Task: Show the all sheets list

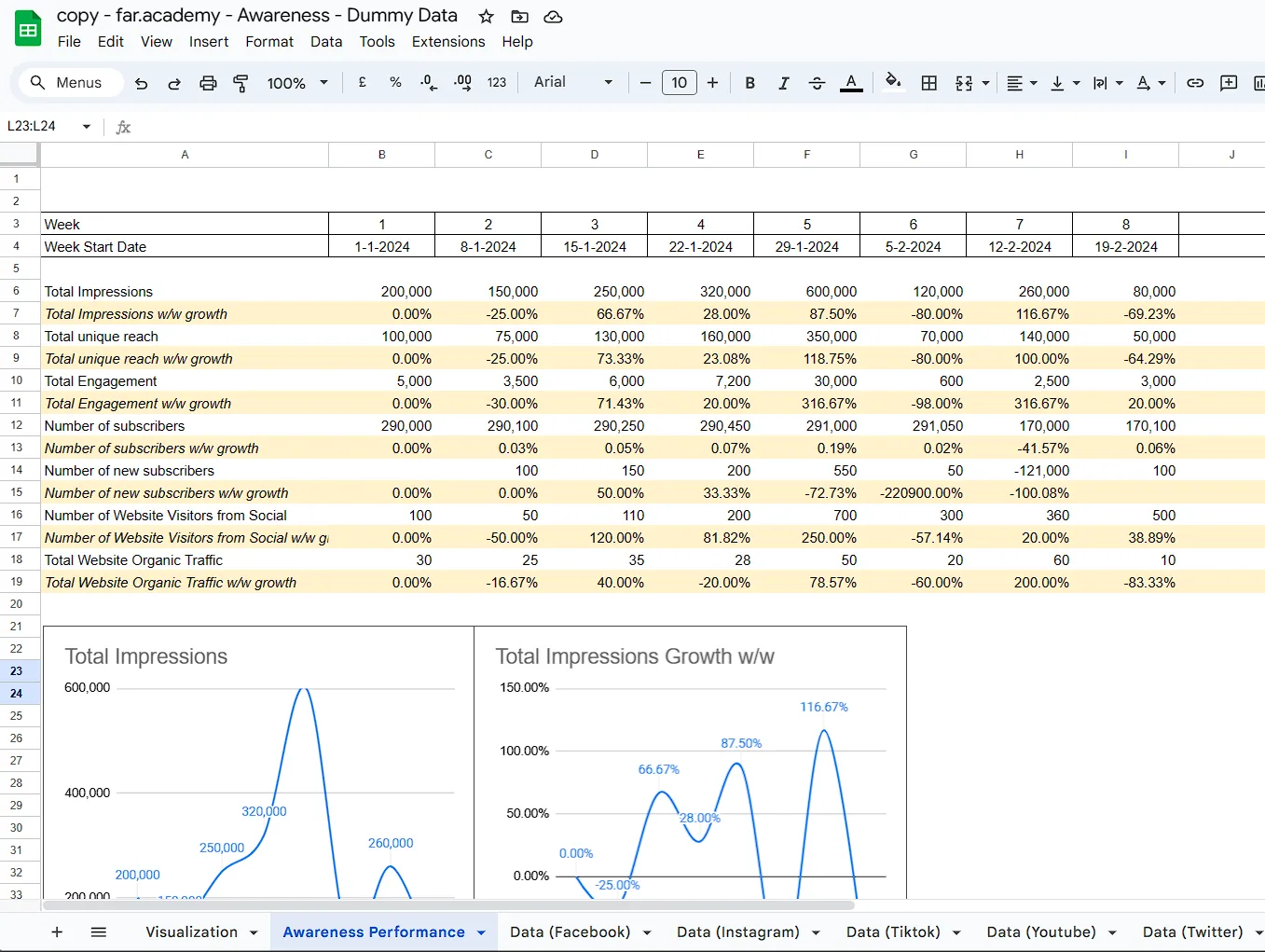Action: tap(99, 931)
